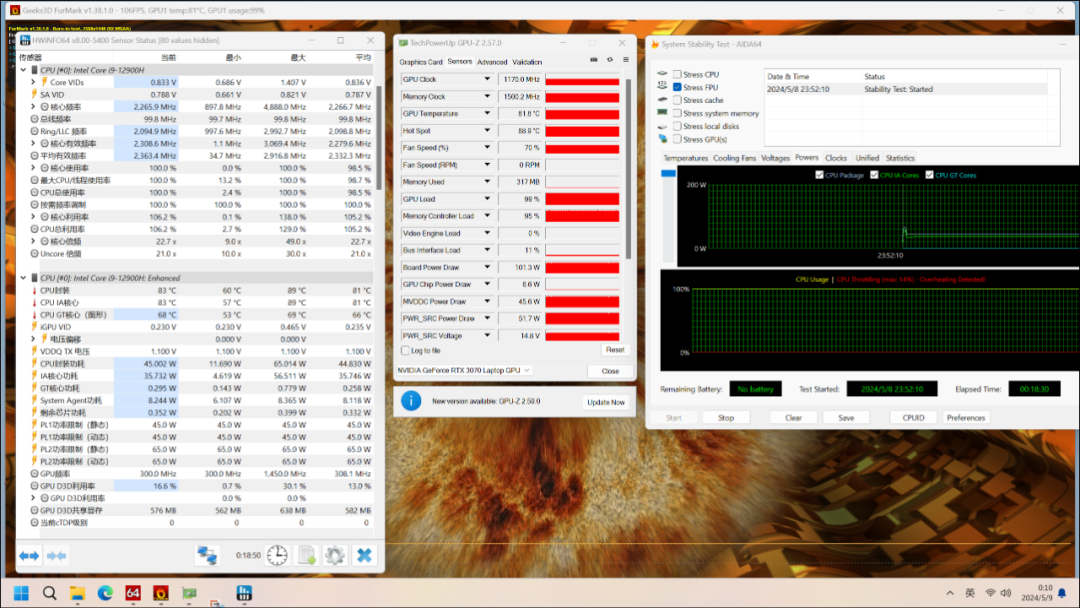
Task: Open Microsoft Edge from taskbar
Action: pos(105,593)
